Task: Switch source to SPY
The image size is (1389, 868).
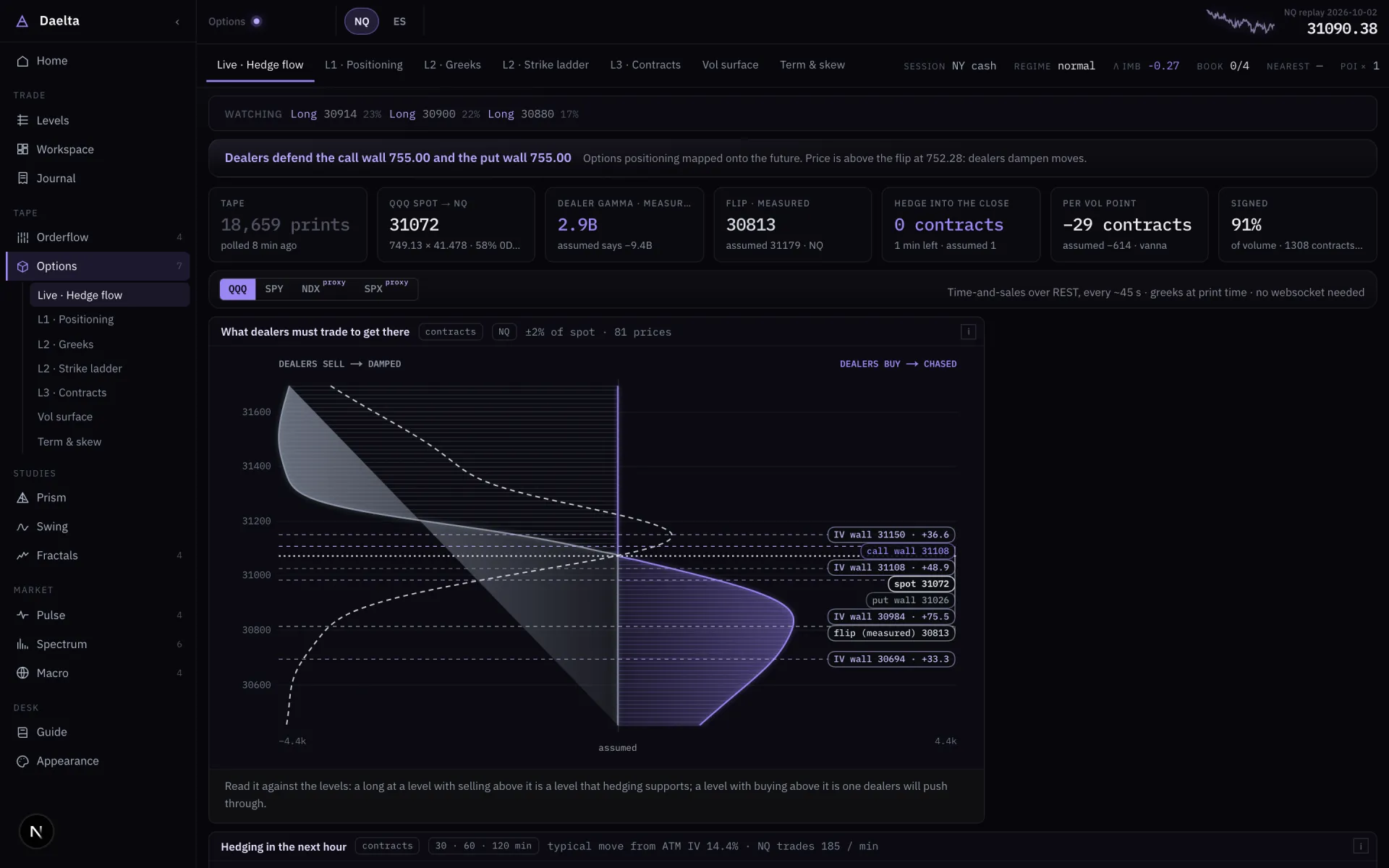Action: [274, 289]
